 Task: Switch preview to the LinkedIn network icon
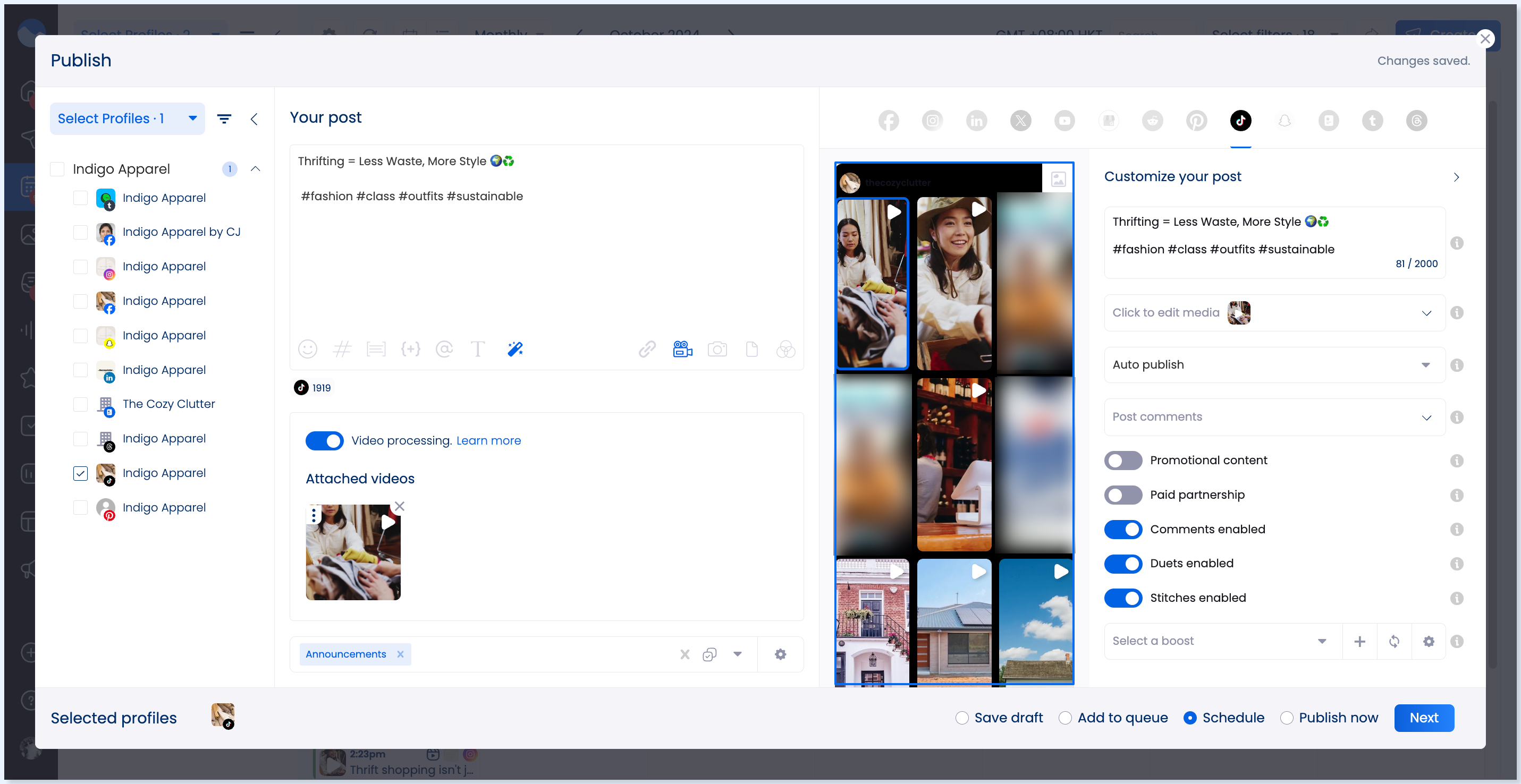[977, 121]
